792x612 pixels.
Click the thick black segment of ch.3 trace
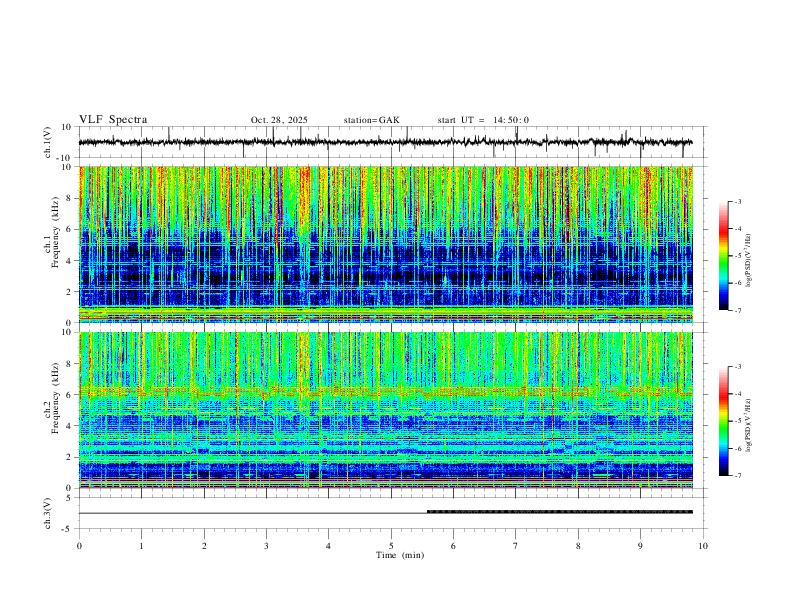click(560, 512)
